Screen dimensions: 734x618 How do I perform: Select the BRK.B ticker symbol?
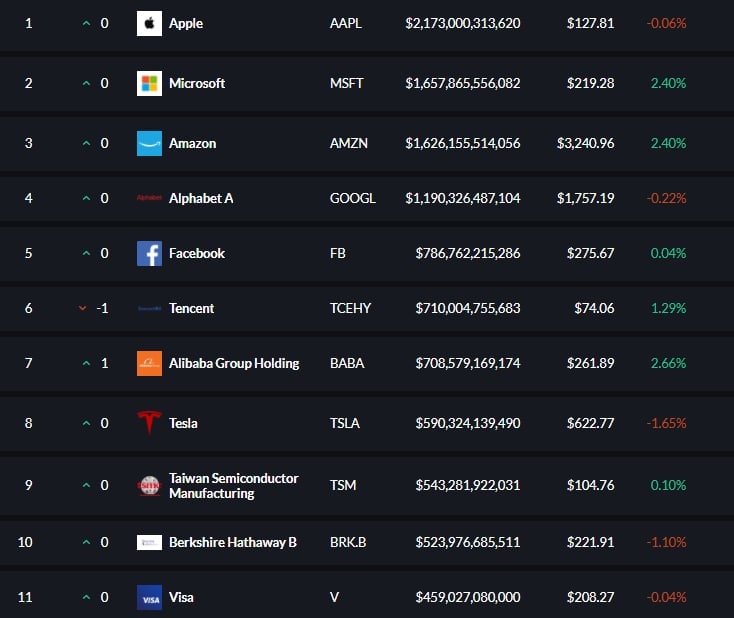click(348, 542)
